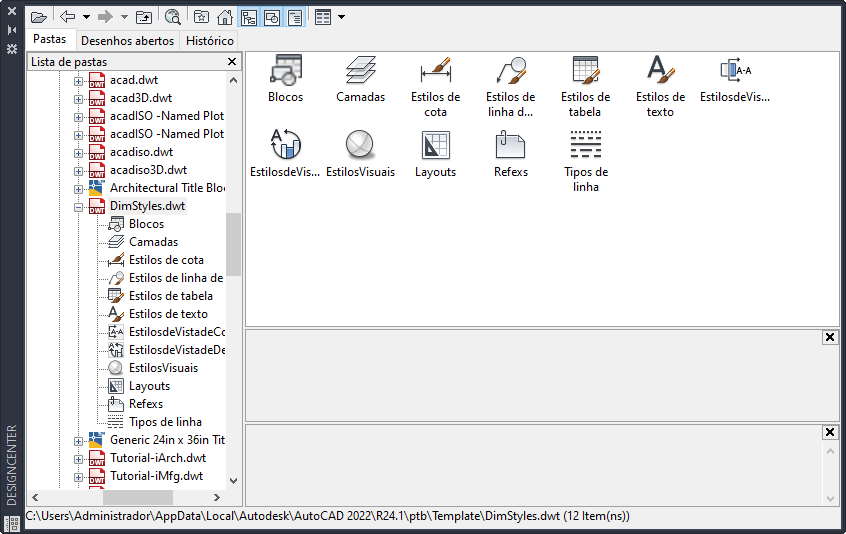Select Estilos de tabela tree item
The image size is (846, 534).
(x=170, y=296)
